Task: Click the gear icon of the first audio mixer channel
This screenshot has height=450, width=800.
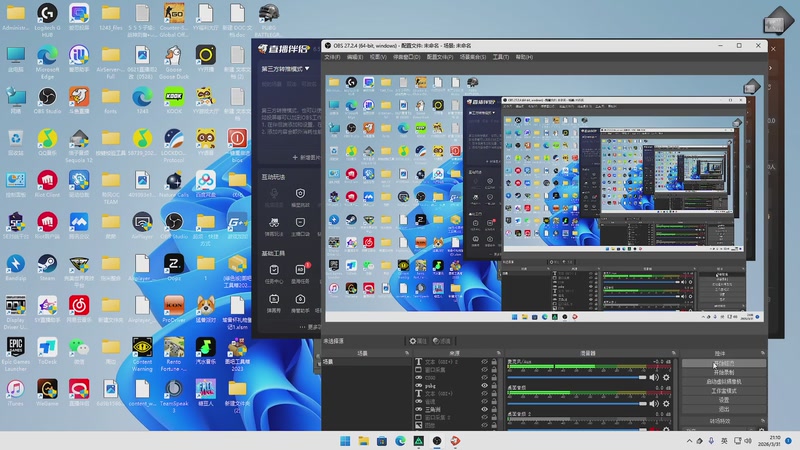Action: (x=667, y=377)
